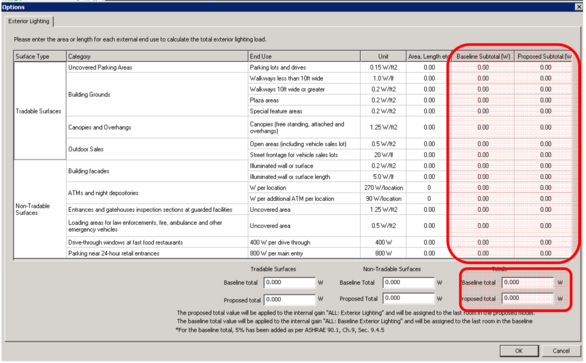Click the 0.15 W/ft2 unit cell

point(383,67)
